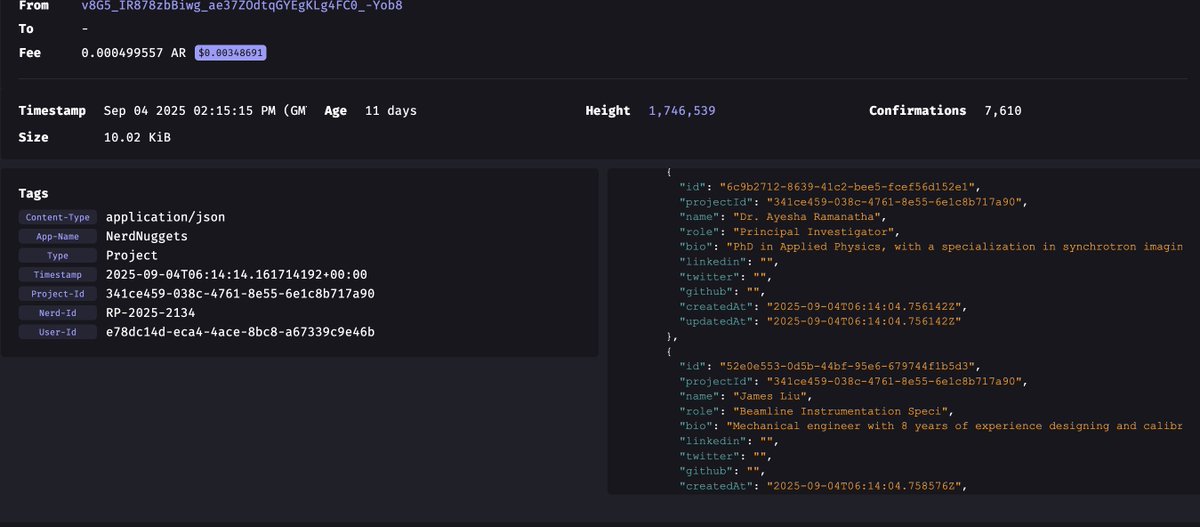Viewport: 1200px width, 527px height.
Task: Select tag value 2025-09-04T06:14:14.161714192+00:00
Action: click(x=236, y=275)
